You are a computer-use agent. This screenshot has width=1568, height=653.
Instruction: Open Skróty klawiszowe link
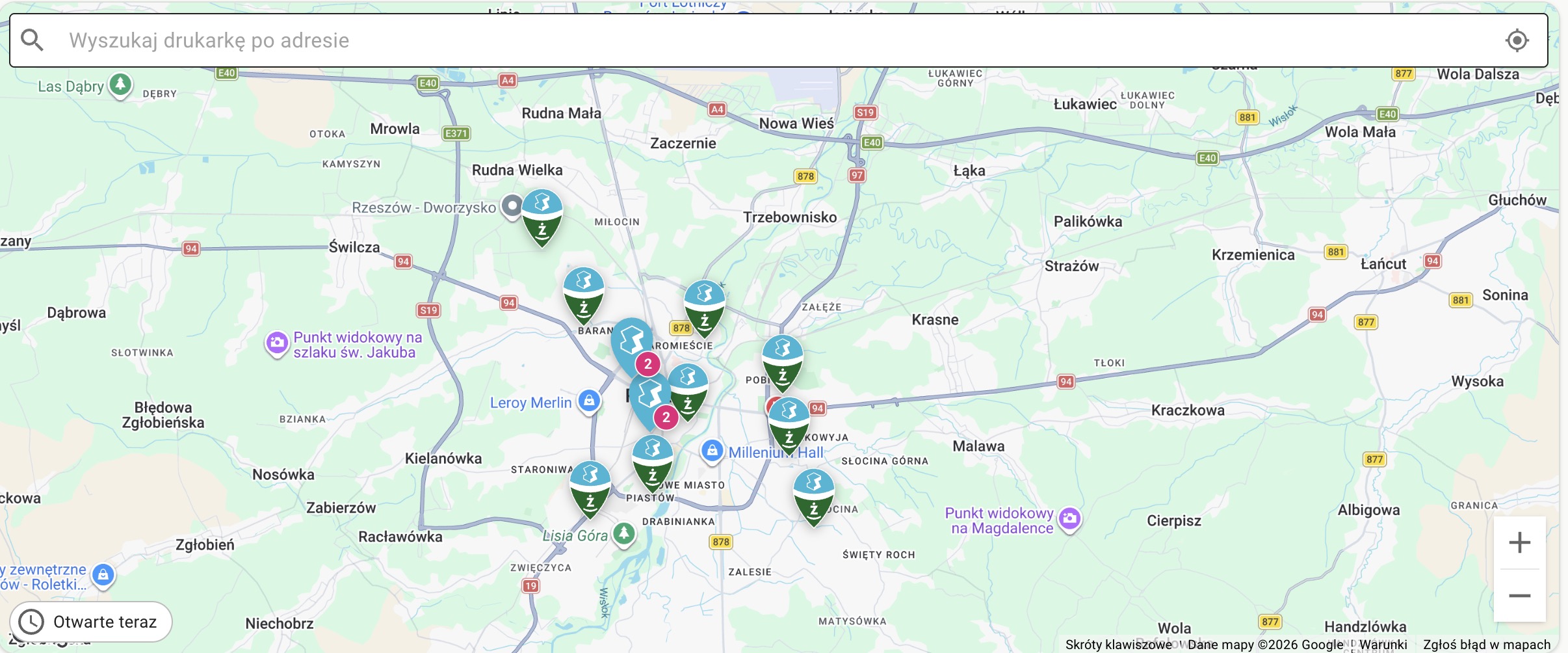pyautogui.click(x=1118, y=645)
